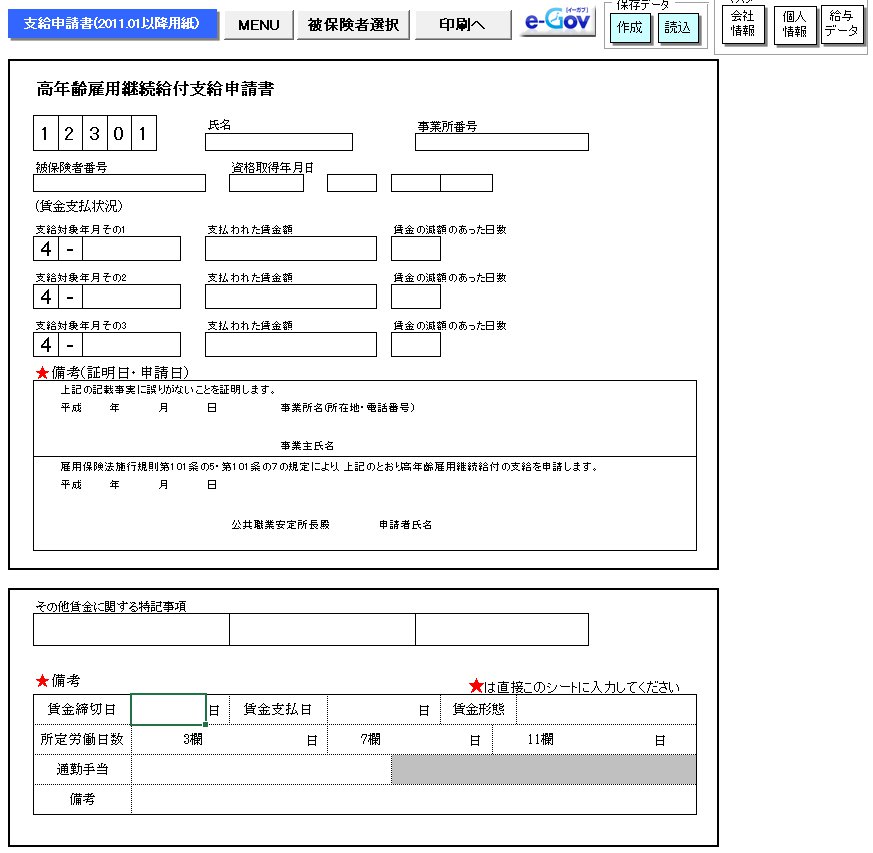The width and height of the screenshot is (873, 853).
Task: Click 読込 to load saved data
Action: (x=677, y=28)
